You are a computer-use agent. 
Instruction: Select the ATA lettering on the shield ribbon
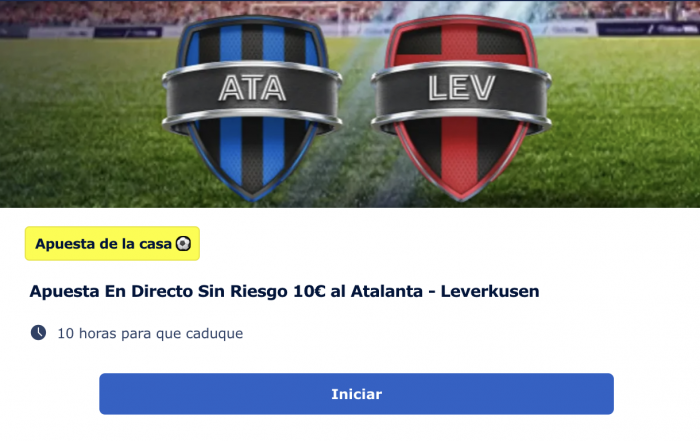pos(252,88)
